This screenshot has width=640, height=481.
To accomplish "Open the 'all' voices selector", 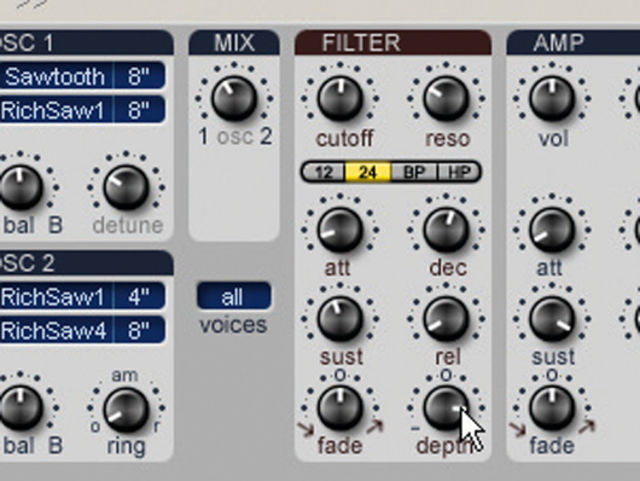I will coord(234,296).
